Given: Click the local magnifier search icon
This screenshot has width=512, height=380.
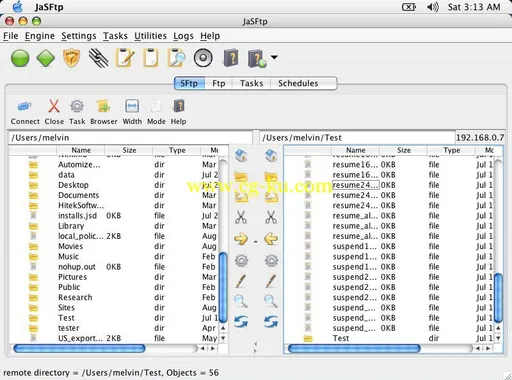Looking at the screenshot, I should 241,301.
